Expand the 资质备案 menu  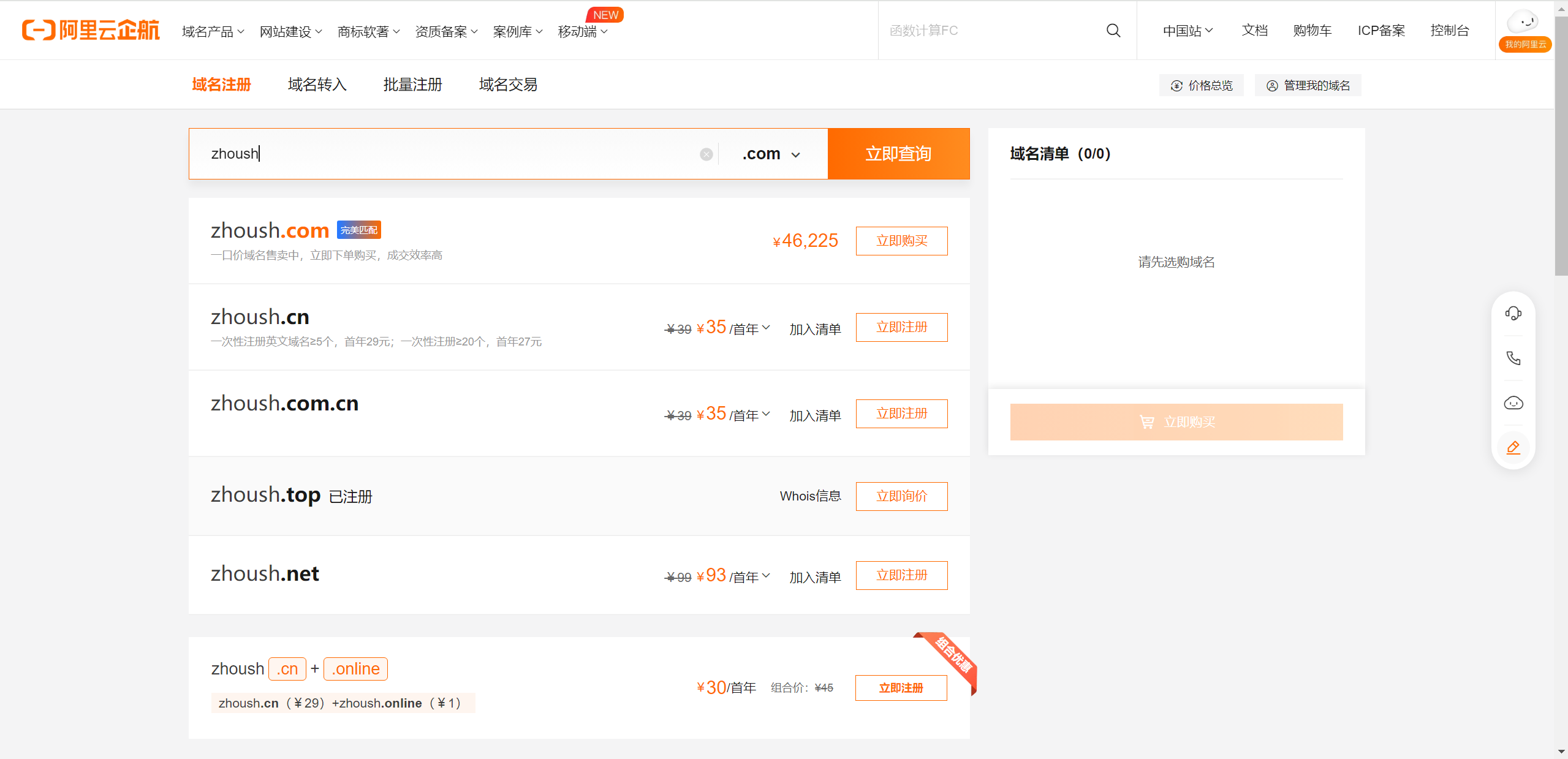tap(446, 31)
